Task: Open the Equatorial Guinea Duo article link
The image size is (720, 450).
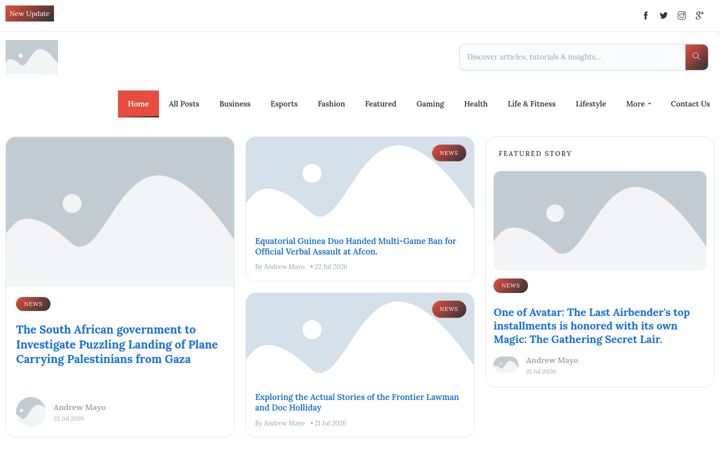Action: (355, 246)
